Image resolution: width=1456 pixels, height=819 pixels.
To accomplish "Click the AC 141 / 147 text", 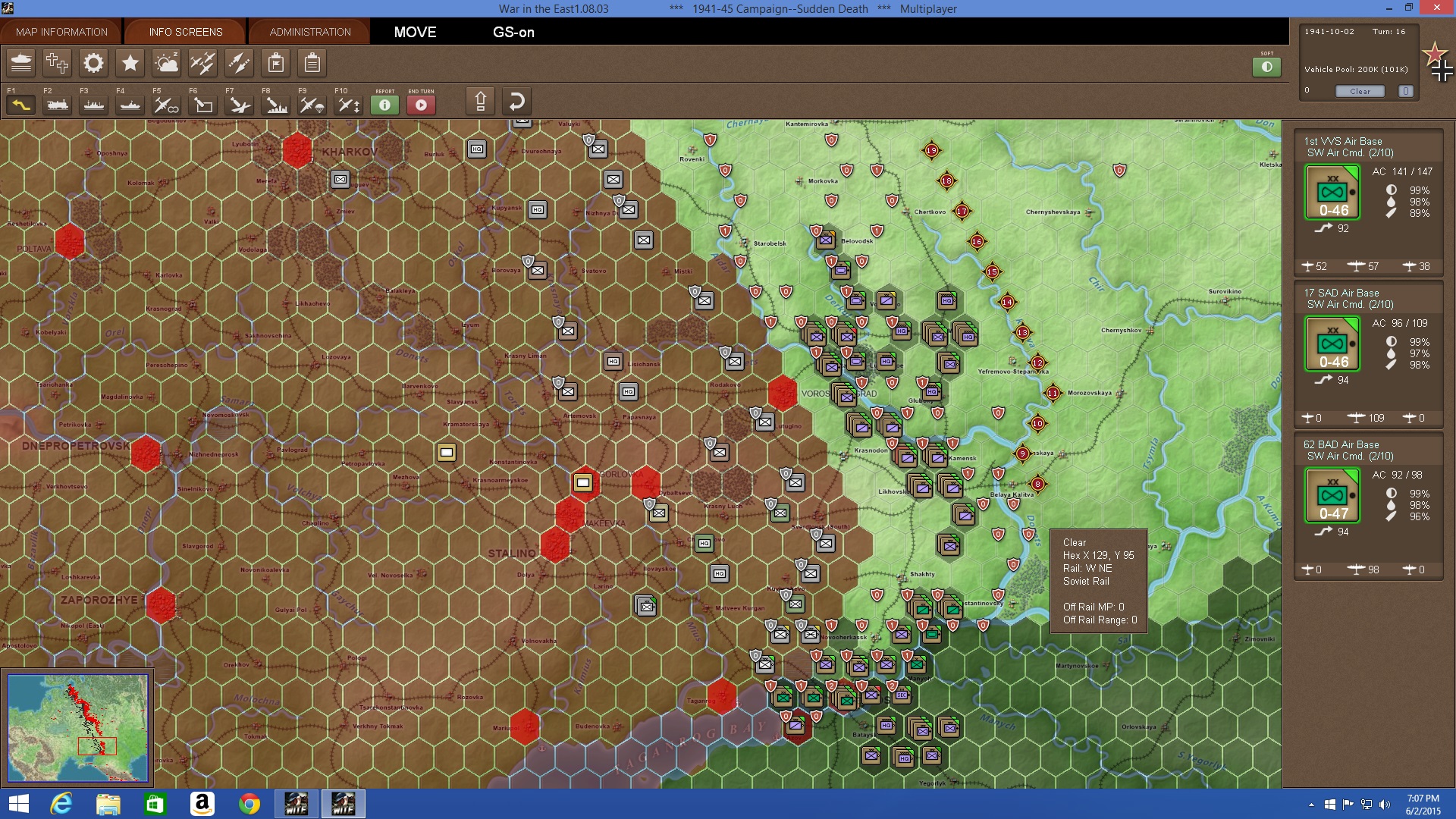I will click(1402, 171).
